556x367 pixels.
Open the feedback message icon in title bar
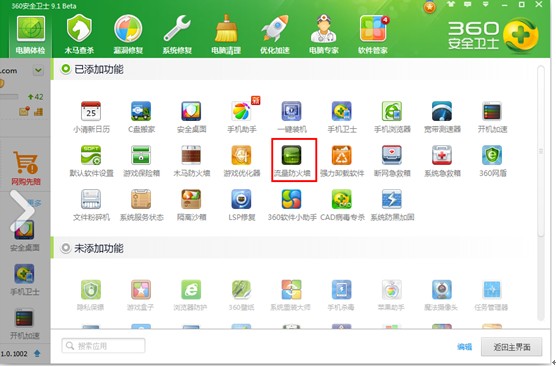(468, 4)
